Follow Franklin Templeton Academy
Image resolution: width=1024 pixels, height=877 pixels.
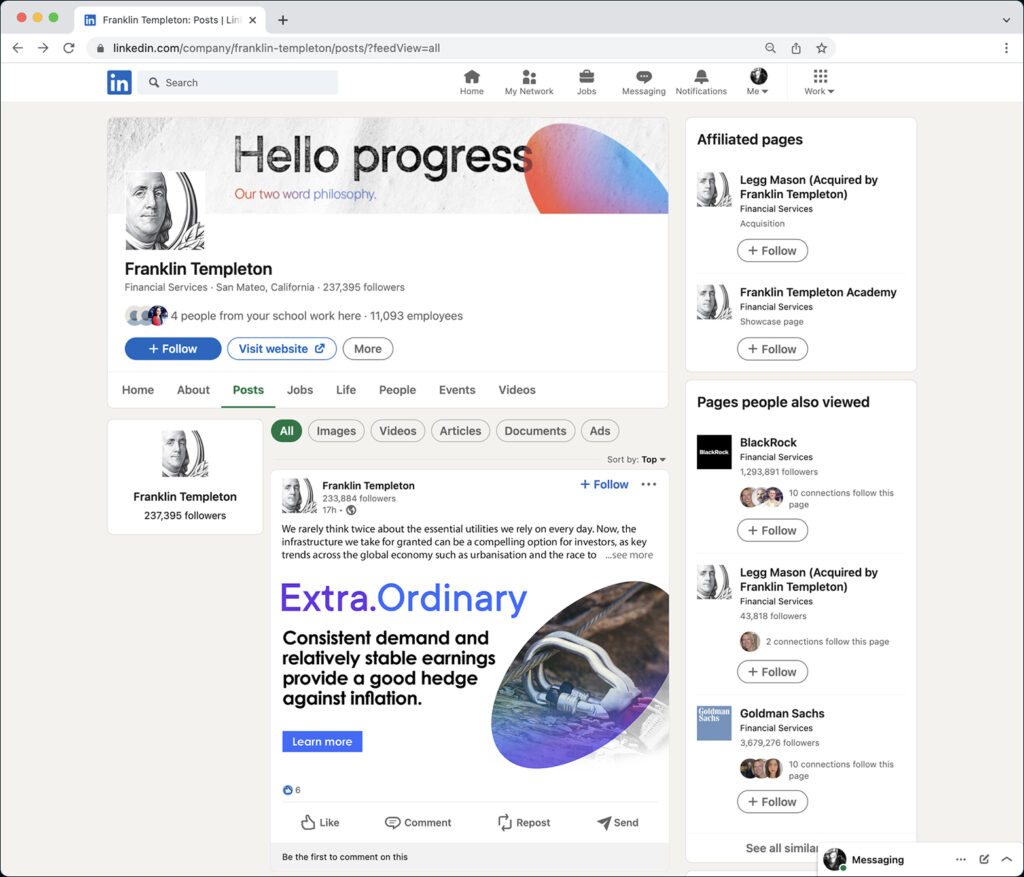772,349
